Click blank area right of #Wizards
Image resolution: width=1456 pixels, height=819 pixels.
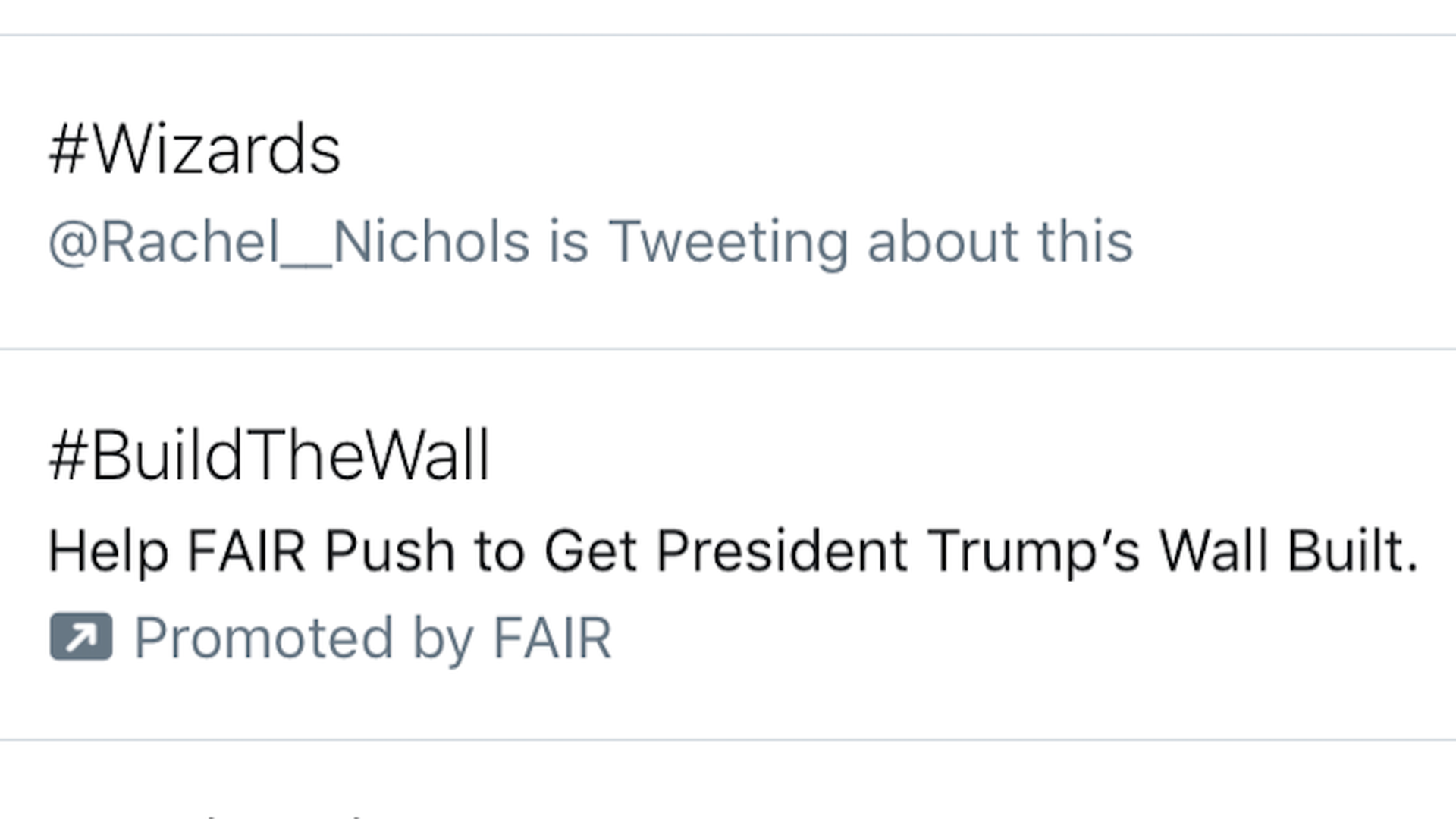point(895,150)
